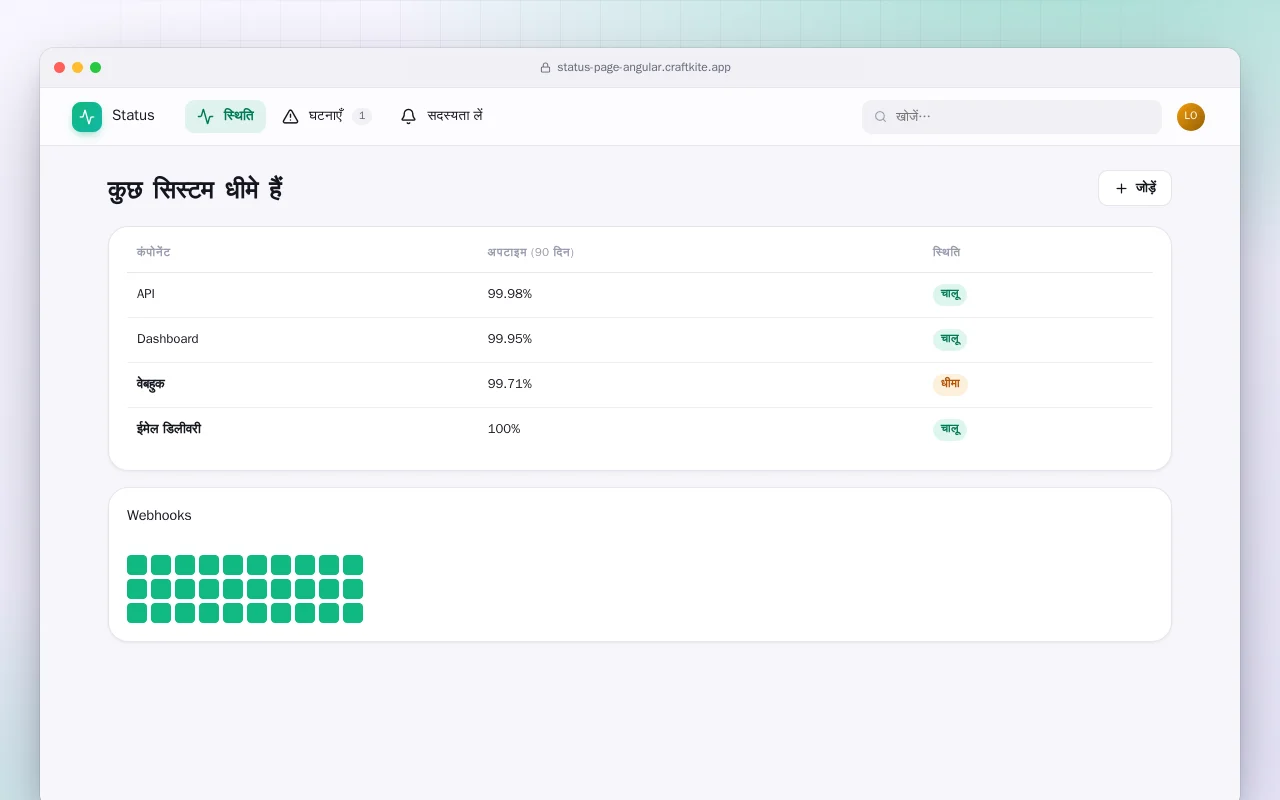Select the API component row
1280x800 pixels.
click(640, 295)
